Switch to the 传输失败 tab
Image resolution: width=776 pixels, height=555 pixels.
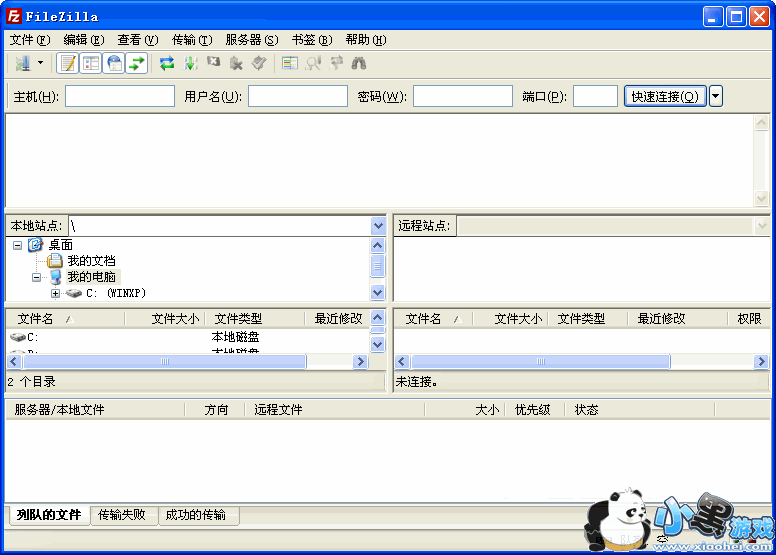click(x=122, y=515)
